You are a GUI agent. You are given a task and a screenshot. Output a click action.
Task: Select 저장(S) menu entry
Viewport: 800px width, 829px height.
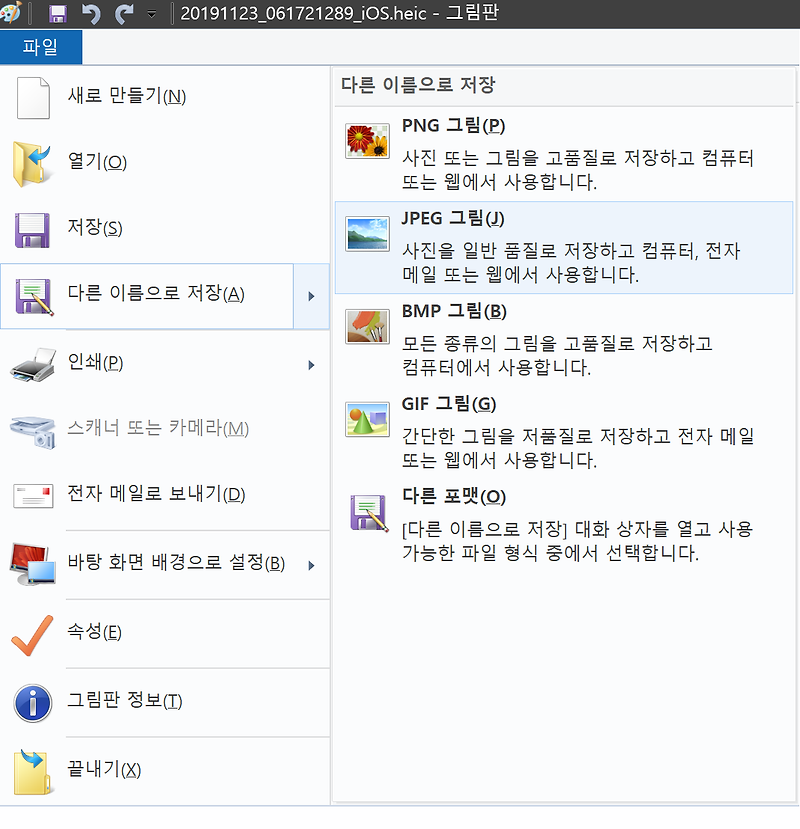tap(165, 228)
